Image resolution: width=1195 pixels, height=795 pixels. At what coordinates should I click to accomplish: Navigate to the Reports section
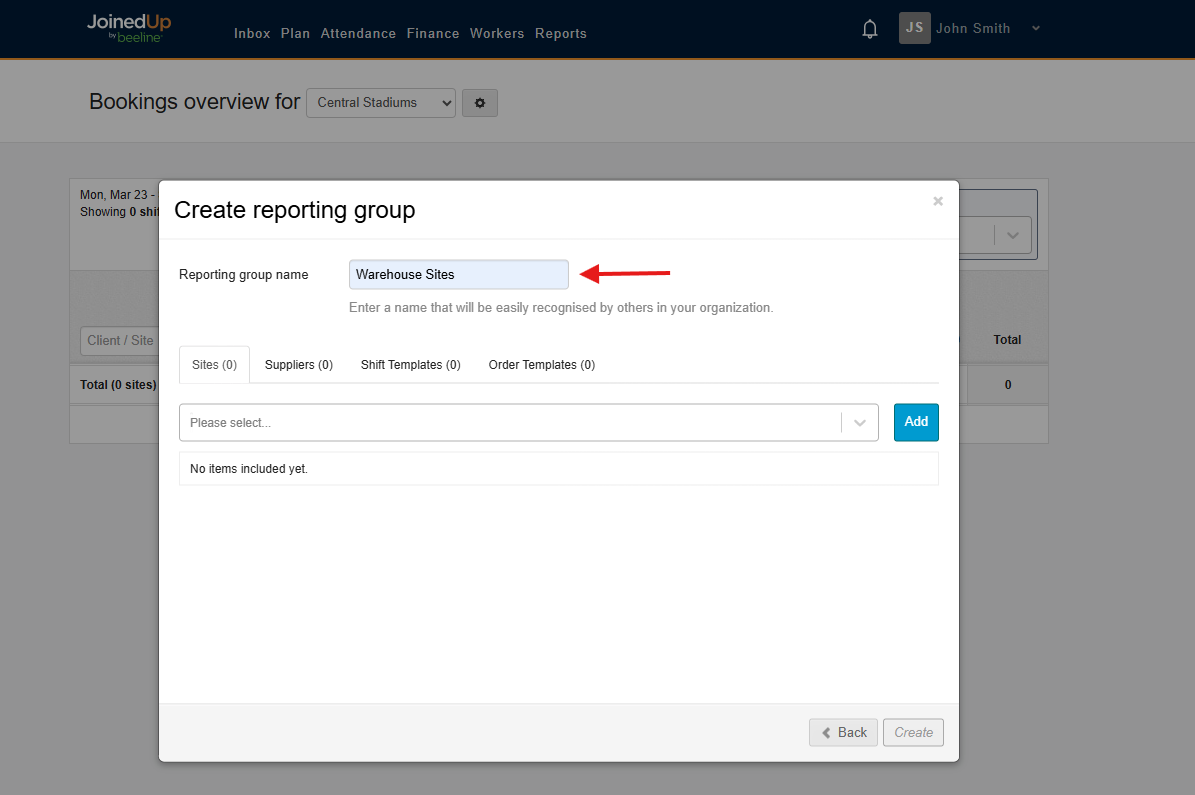561,33
